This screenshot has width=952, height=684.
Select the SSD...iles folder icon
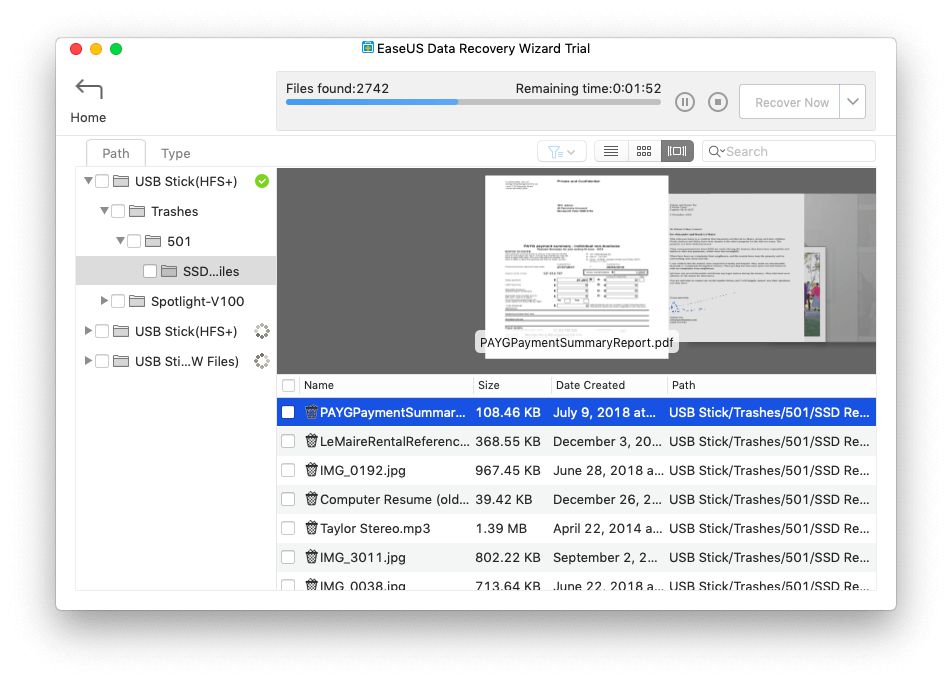point(169,271)
